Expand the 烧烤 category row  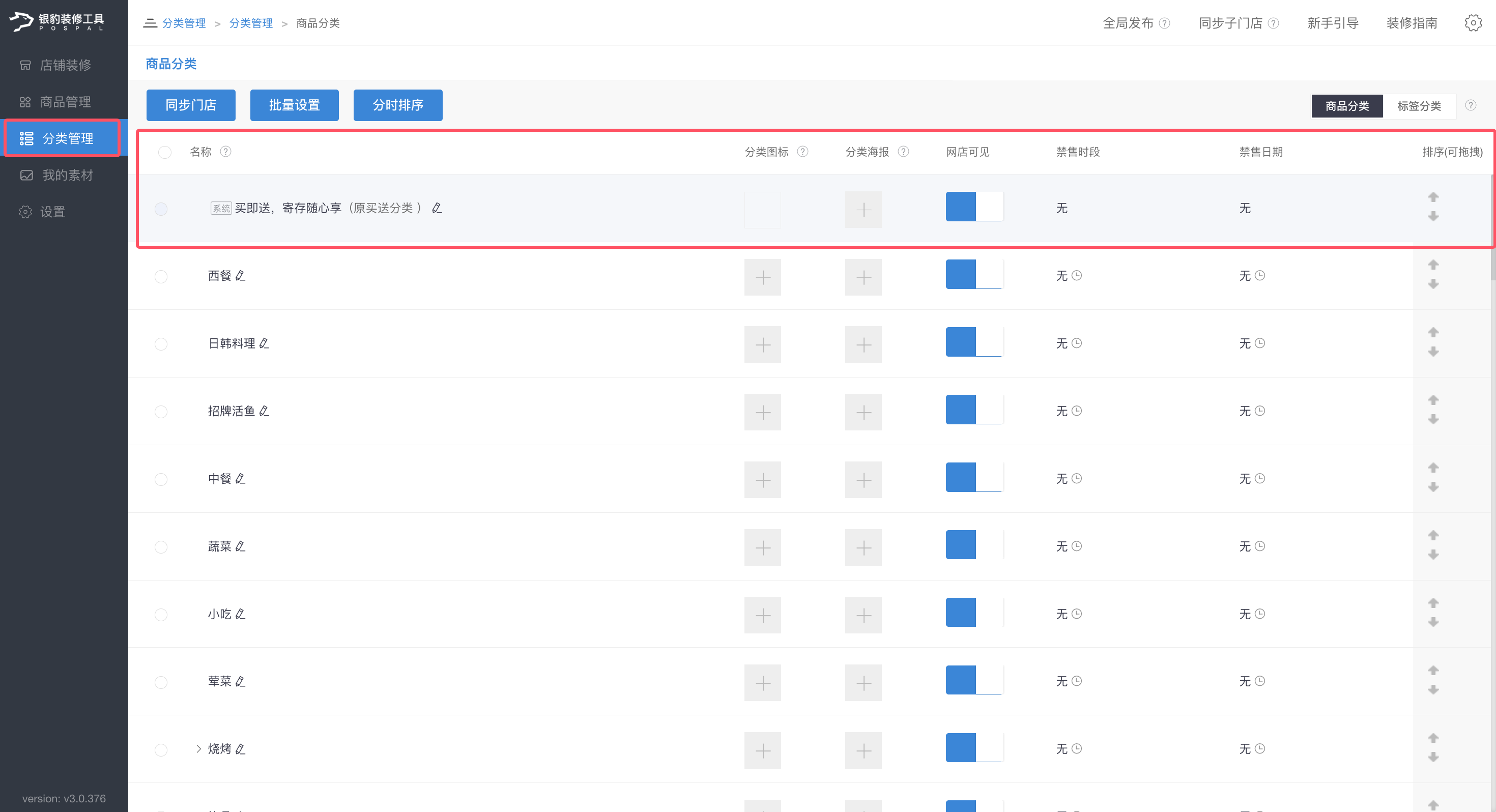coord(198,749)
